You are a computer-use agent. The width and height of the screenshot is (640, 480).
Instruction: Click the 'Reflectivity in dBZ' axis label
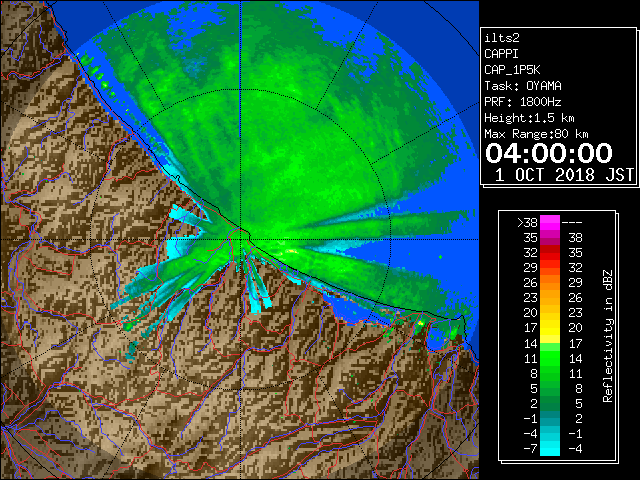608,336
